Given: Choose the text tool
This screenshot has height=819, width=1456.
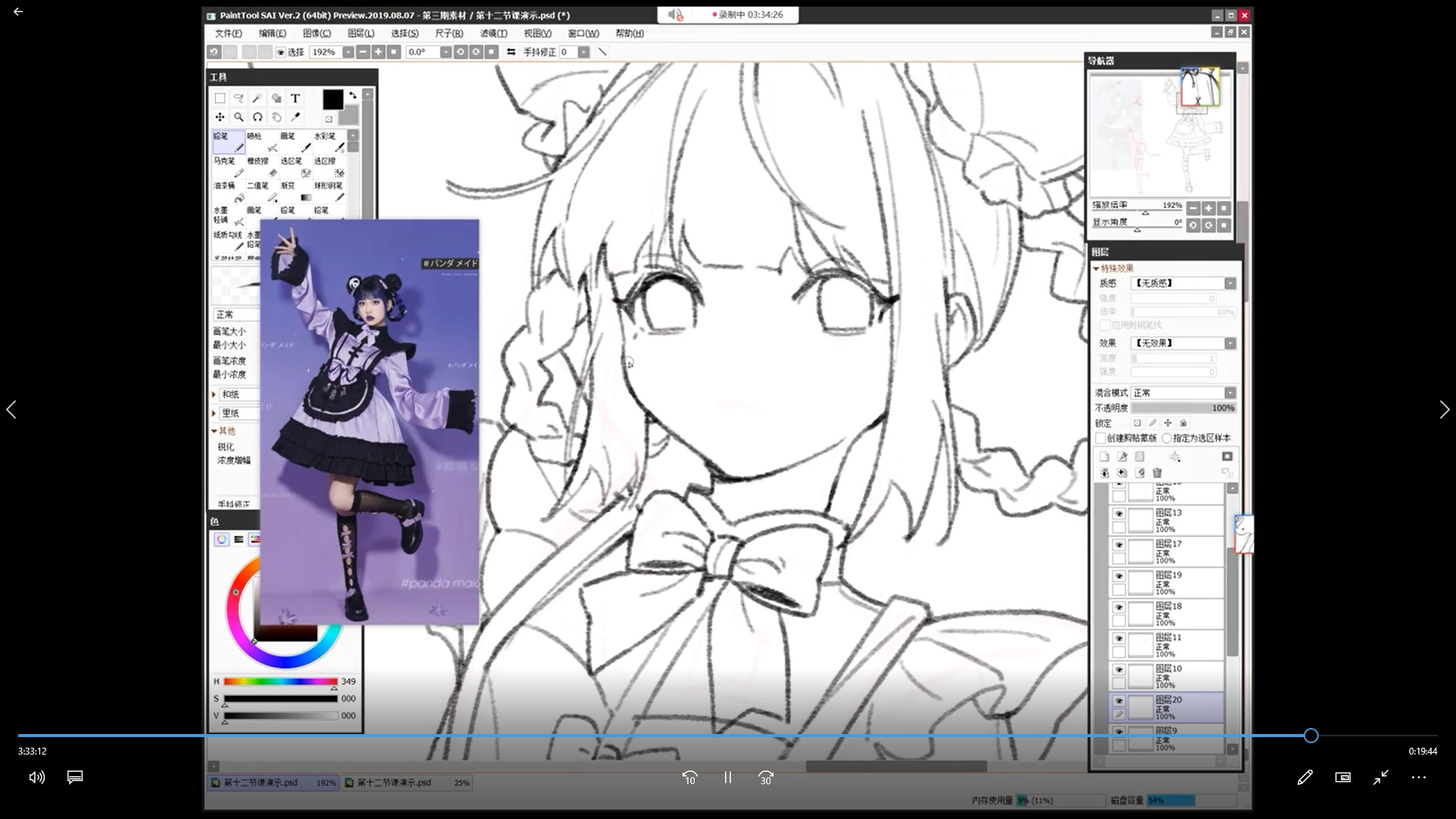Looking at the screenshot, I should (x=295, y=99).
